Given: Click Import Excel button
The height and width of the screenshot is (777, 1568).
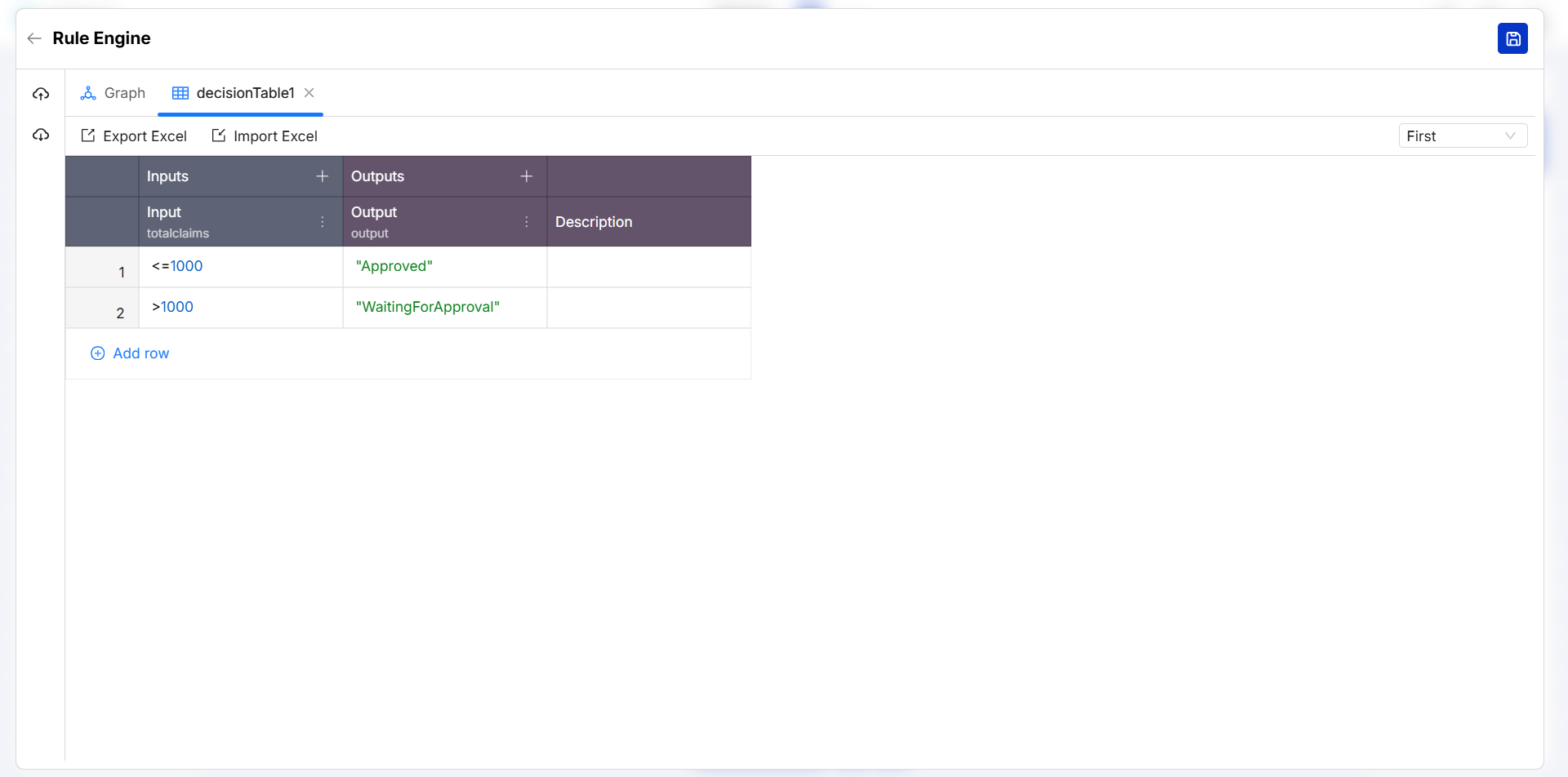Looking at the screenshot, I should click(x=265, y=136).
